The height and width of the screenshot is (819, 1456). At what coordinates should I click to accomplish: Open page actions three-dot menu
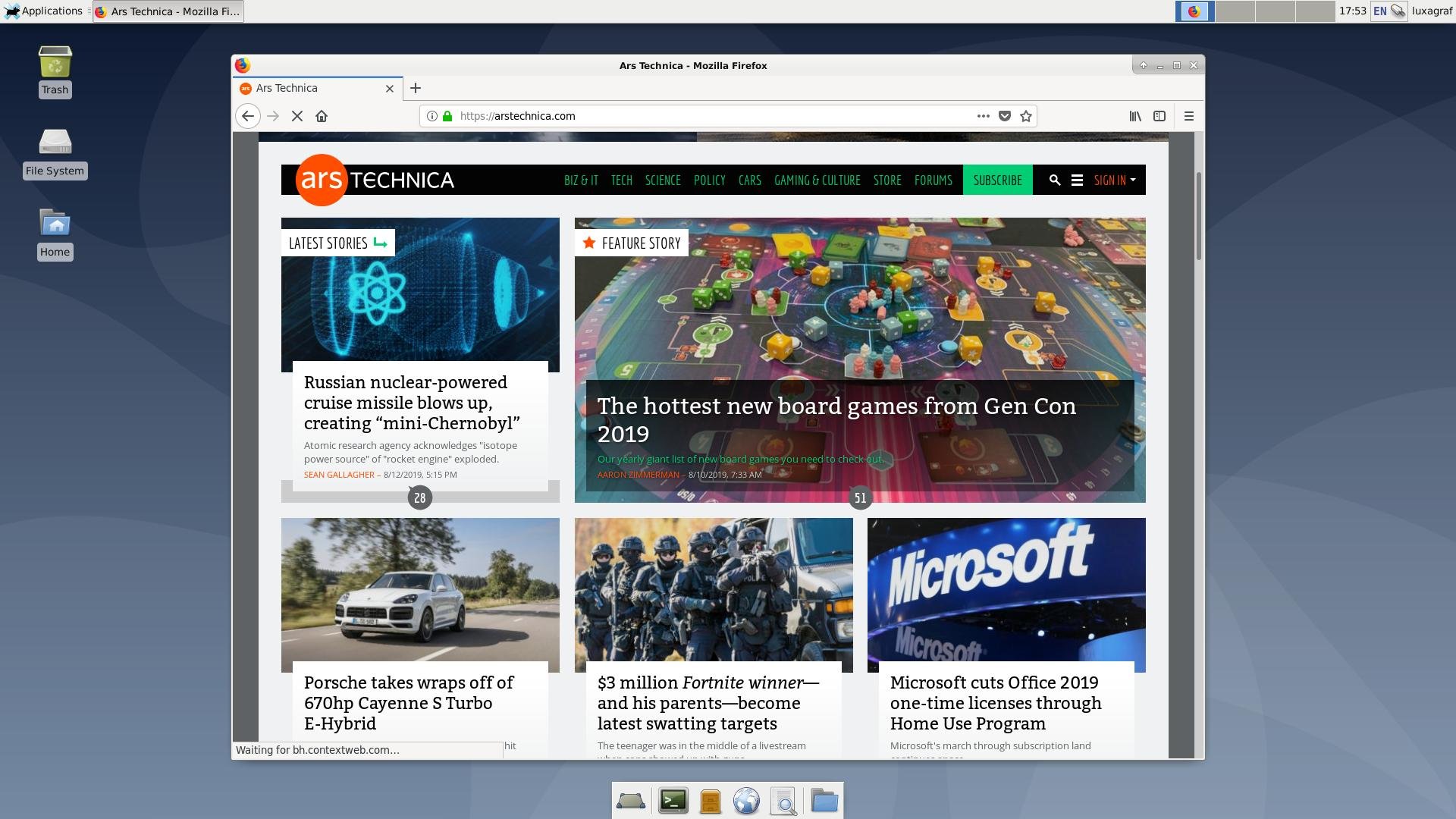(x=983, y=116)
